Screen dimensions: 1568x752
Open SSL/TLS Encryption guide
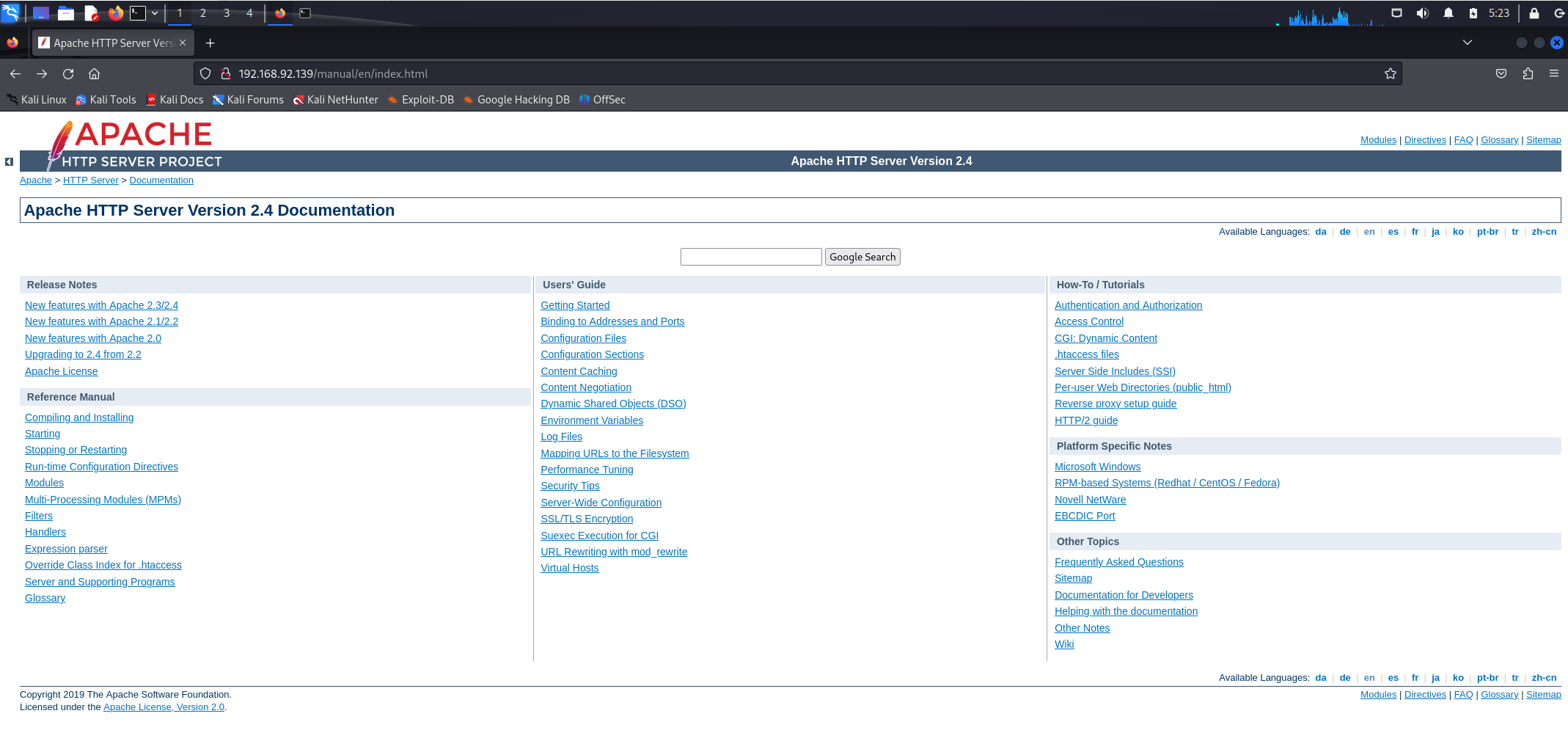(587, 519)
